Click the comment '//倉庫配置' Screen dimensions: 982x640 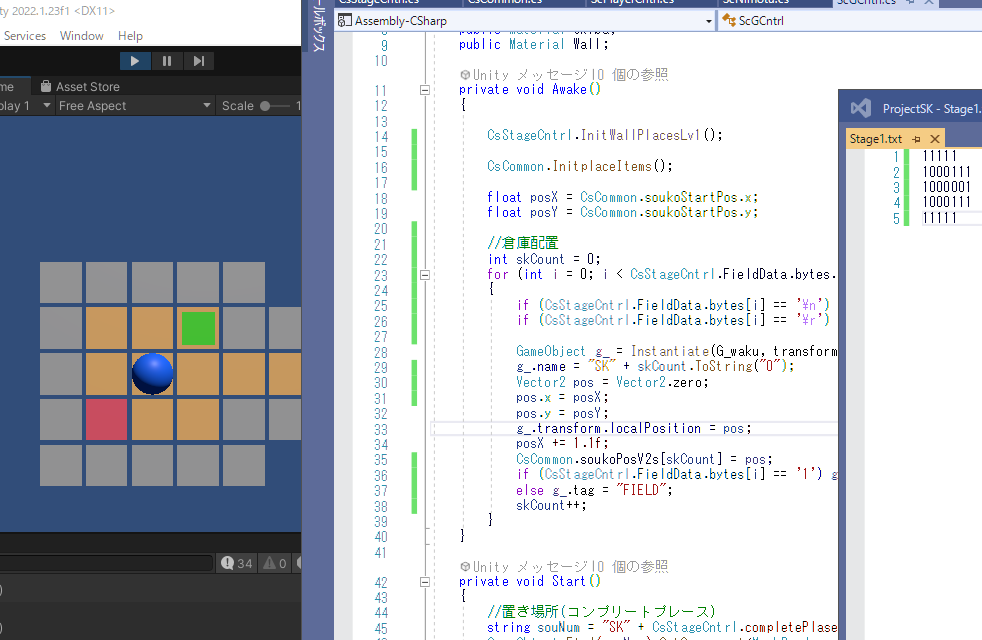pyautogui.click(x=522, y=243)
